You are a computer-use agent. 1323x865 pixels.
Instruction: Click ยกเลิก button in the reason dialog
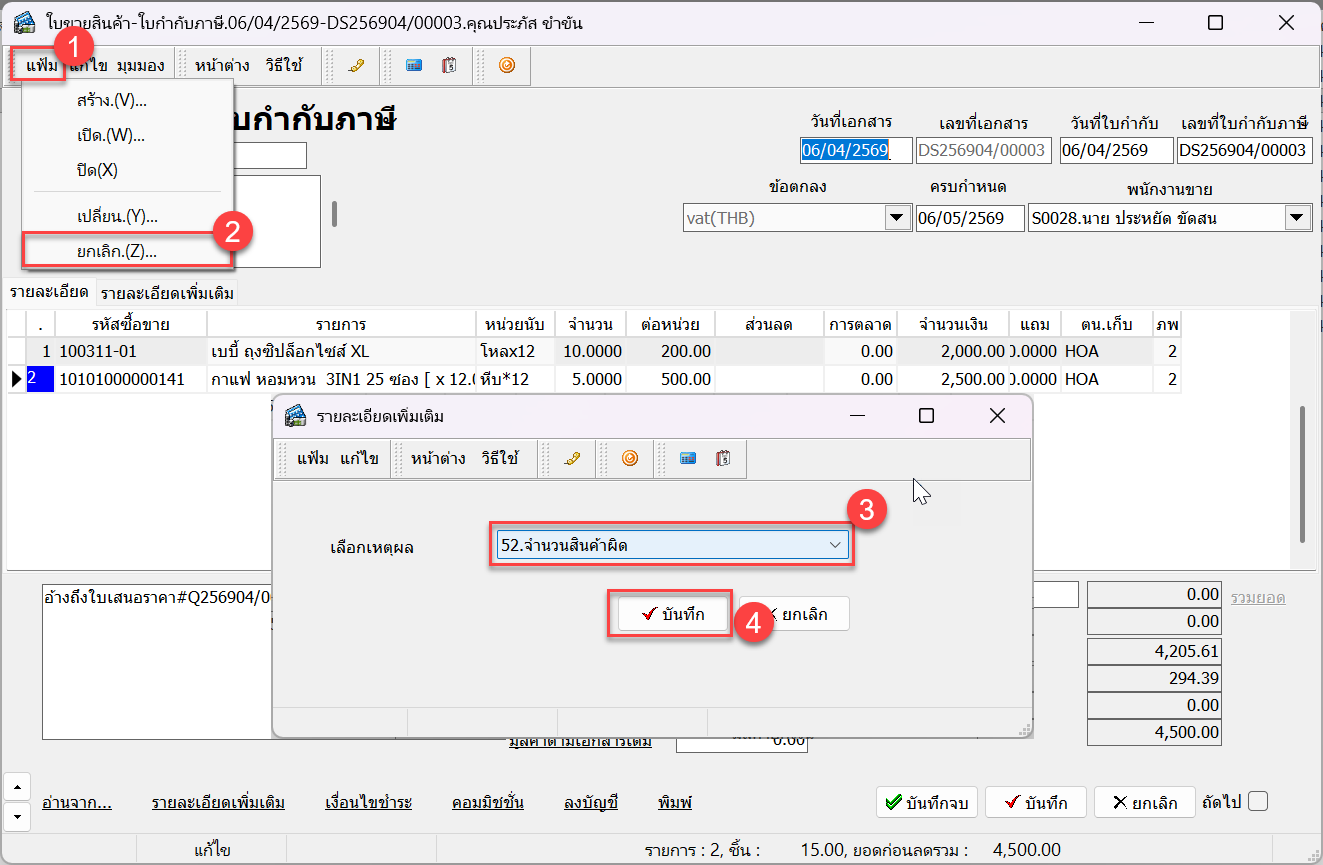[x=797, y=615]
